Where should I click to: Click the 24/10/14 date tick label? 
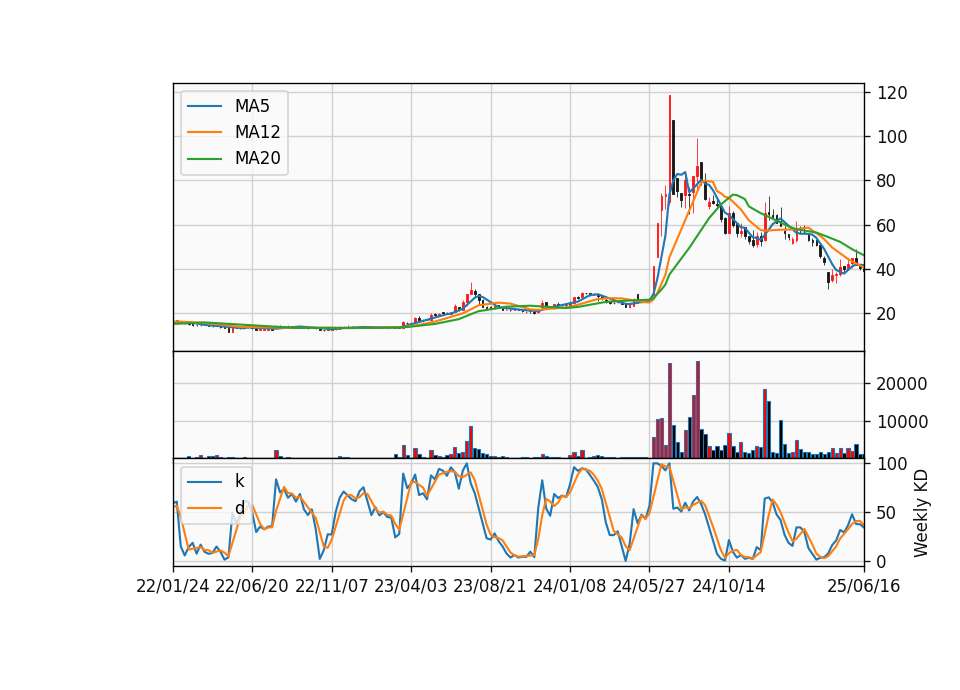(x=728, y=586)
